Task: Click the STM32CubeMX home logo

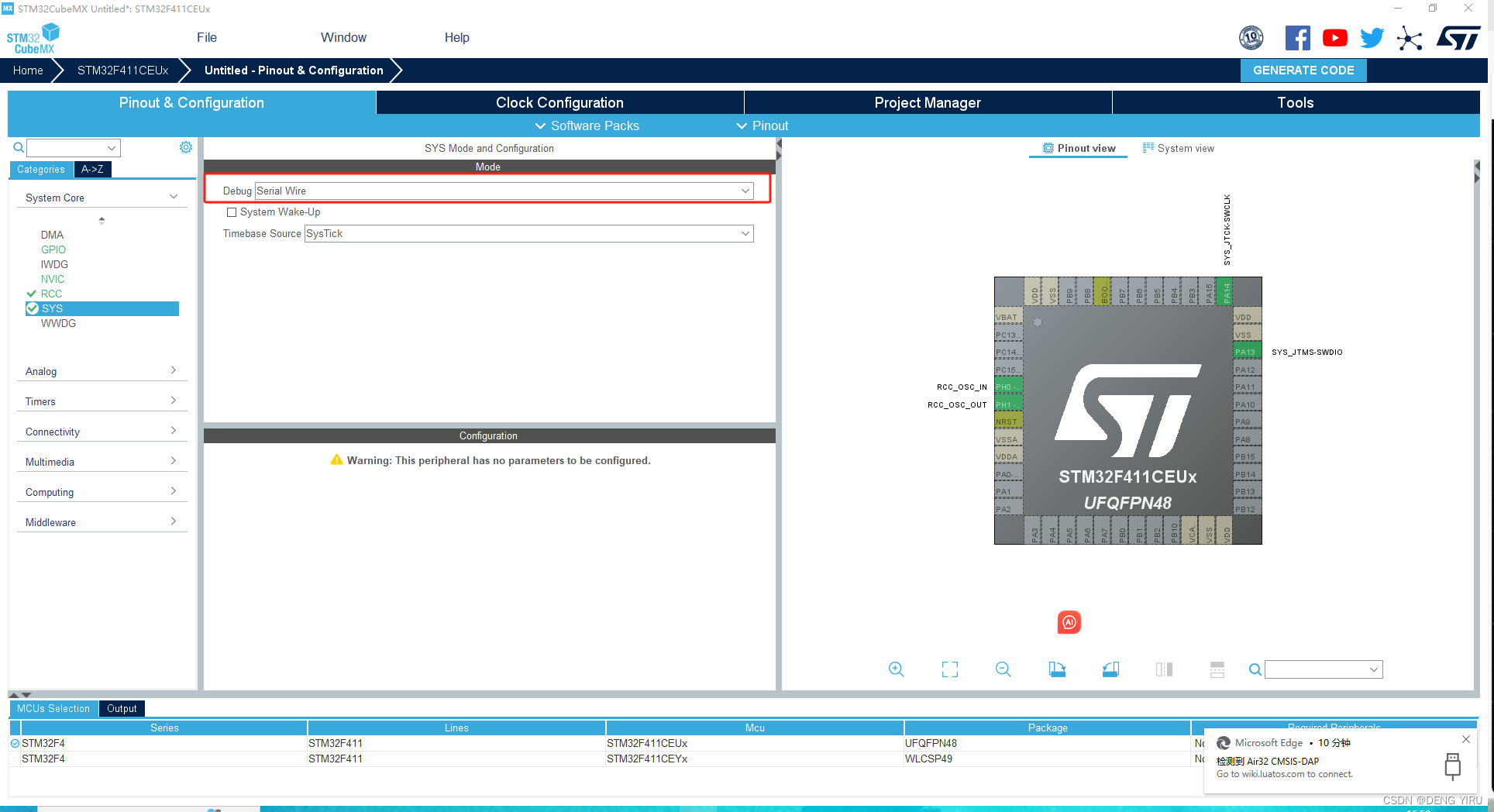Action: [x=33, y=36]
